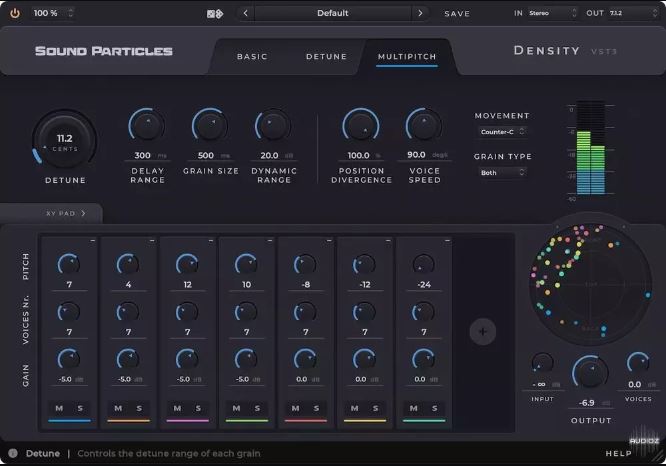Click the Voices level knob

(638, 364)
